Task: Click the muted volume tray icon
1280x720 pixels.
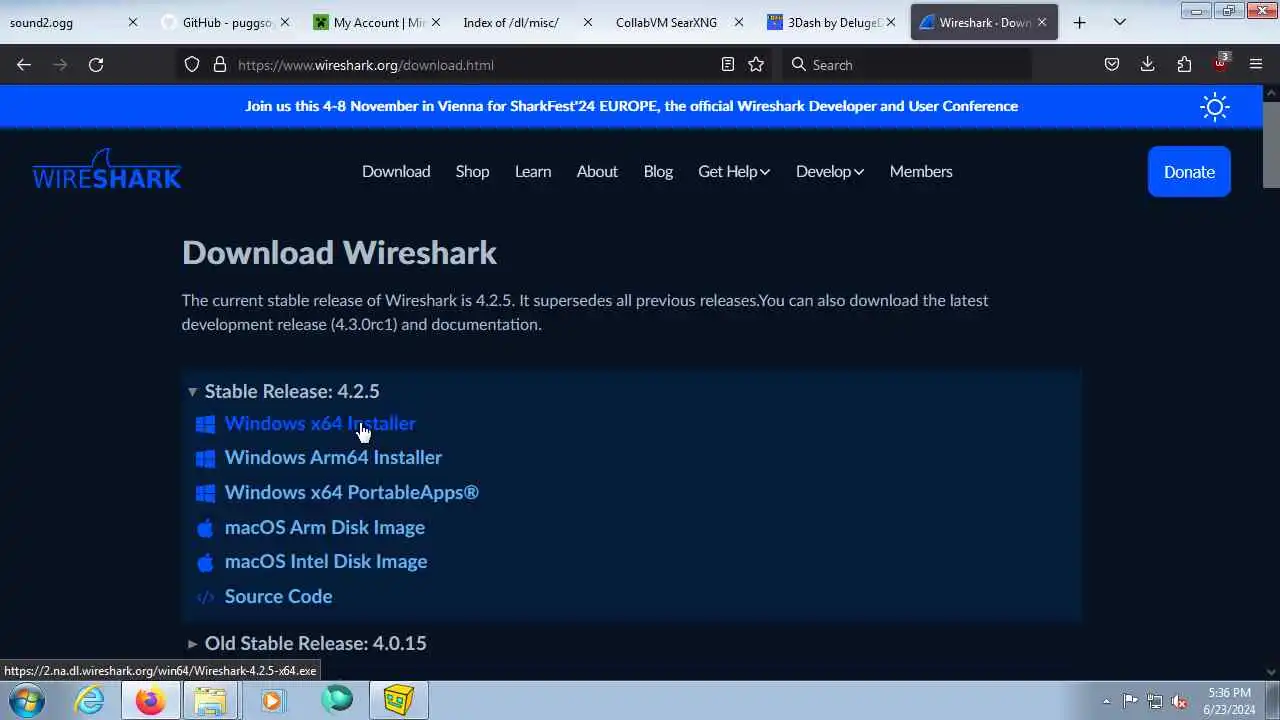Action: pyautogui.click(x=1180, y=701)
